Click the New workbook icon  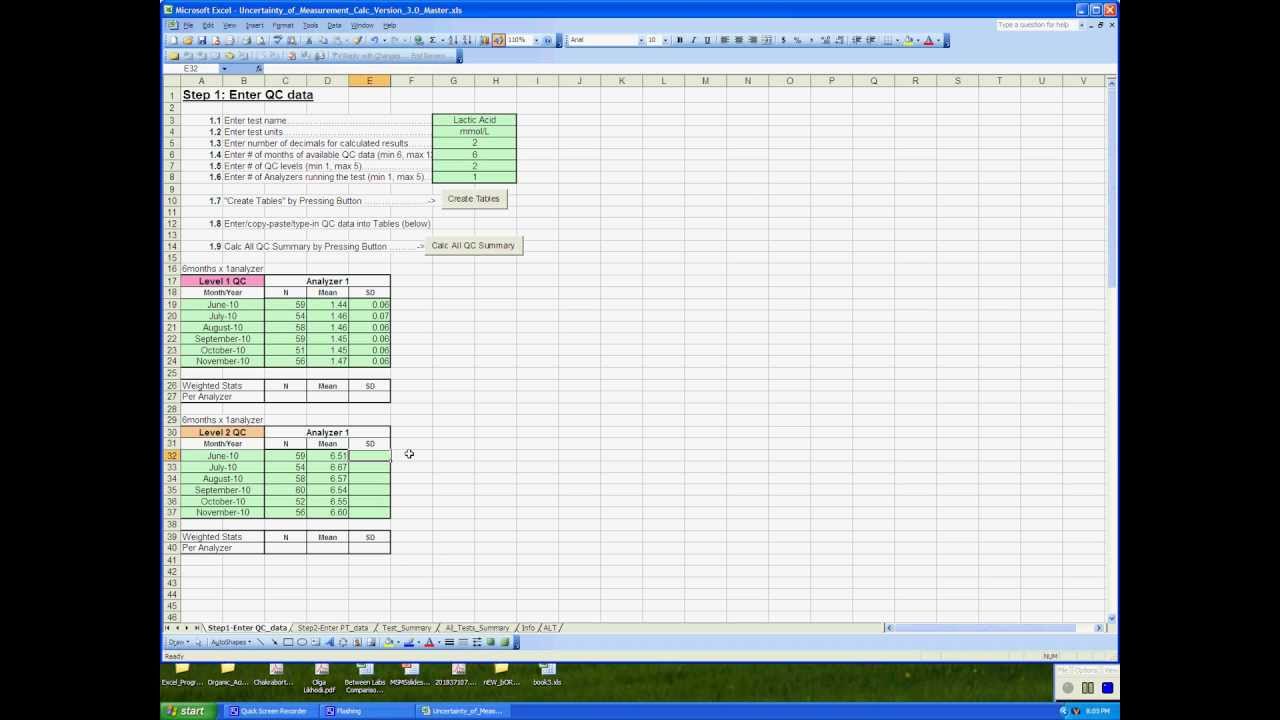pos(173,40)
